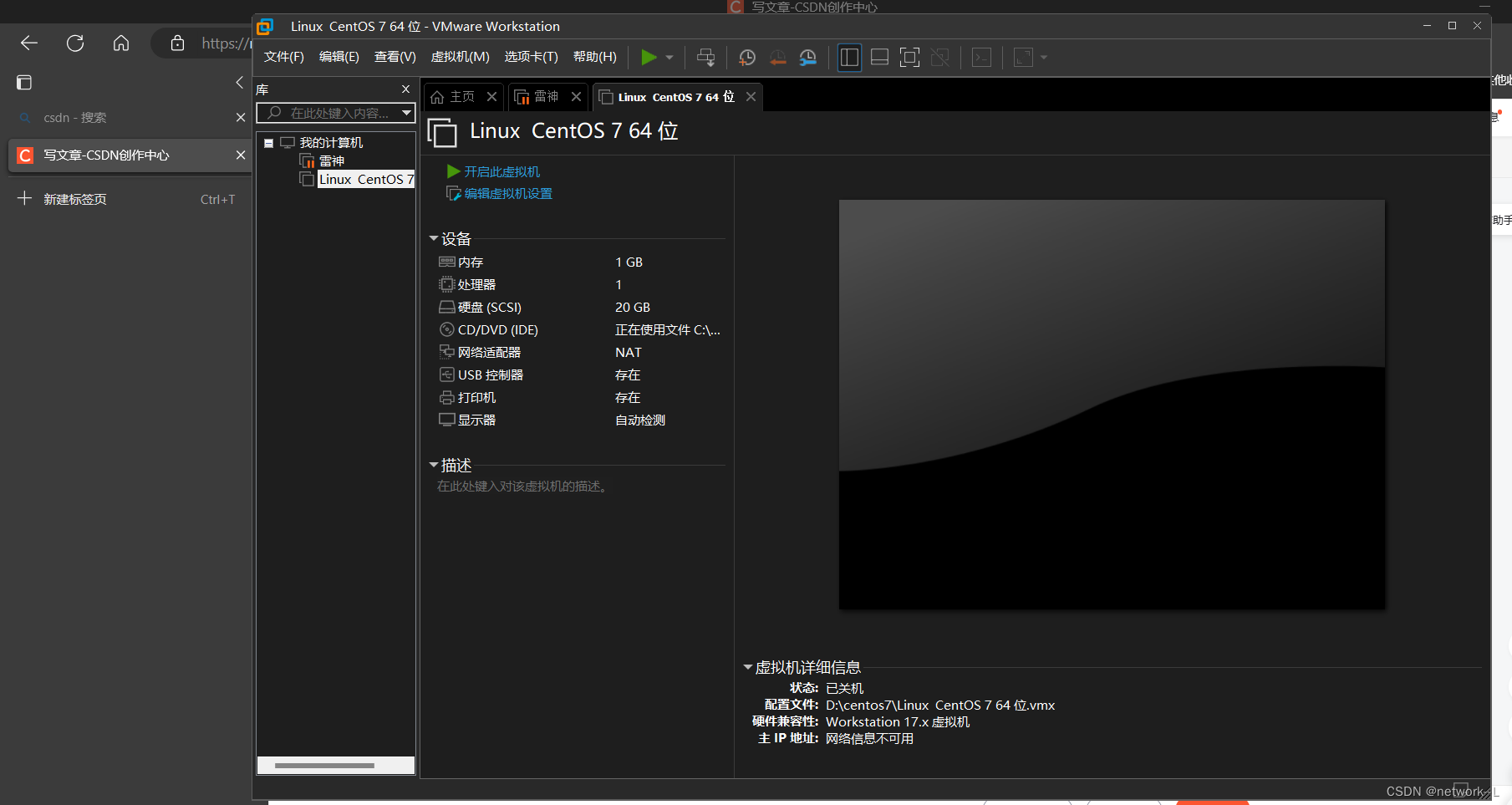
Task: Collapse browser vertical tabs chevron
Action: 240,82
